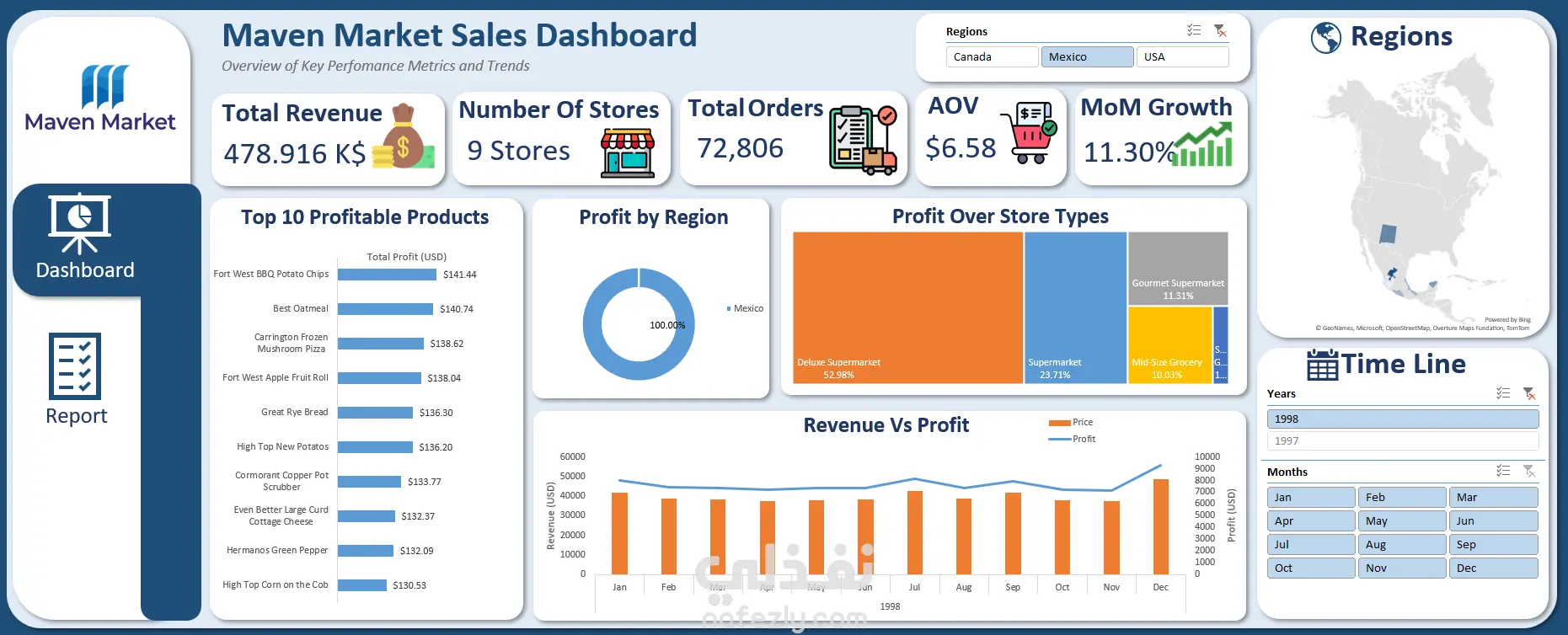Image resolution: width=1568 pixels, height=635 pixels.
Task: Click the Jan revenue bar
Action: (x=619, y=533)
